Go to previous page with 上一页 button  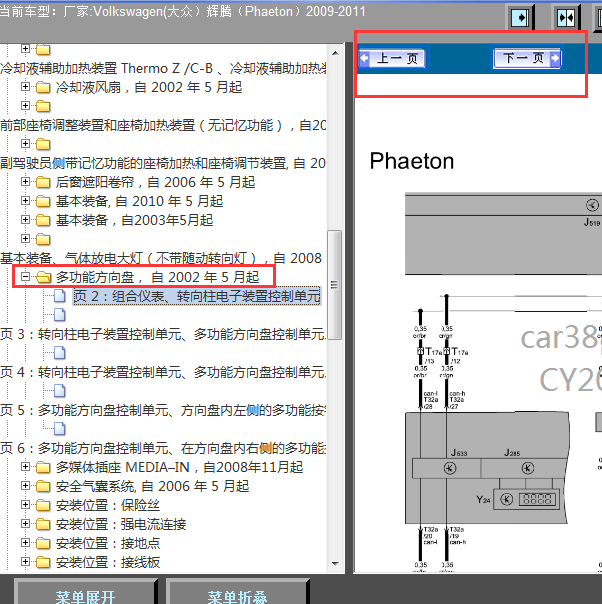(x=392, y=59)
